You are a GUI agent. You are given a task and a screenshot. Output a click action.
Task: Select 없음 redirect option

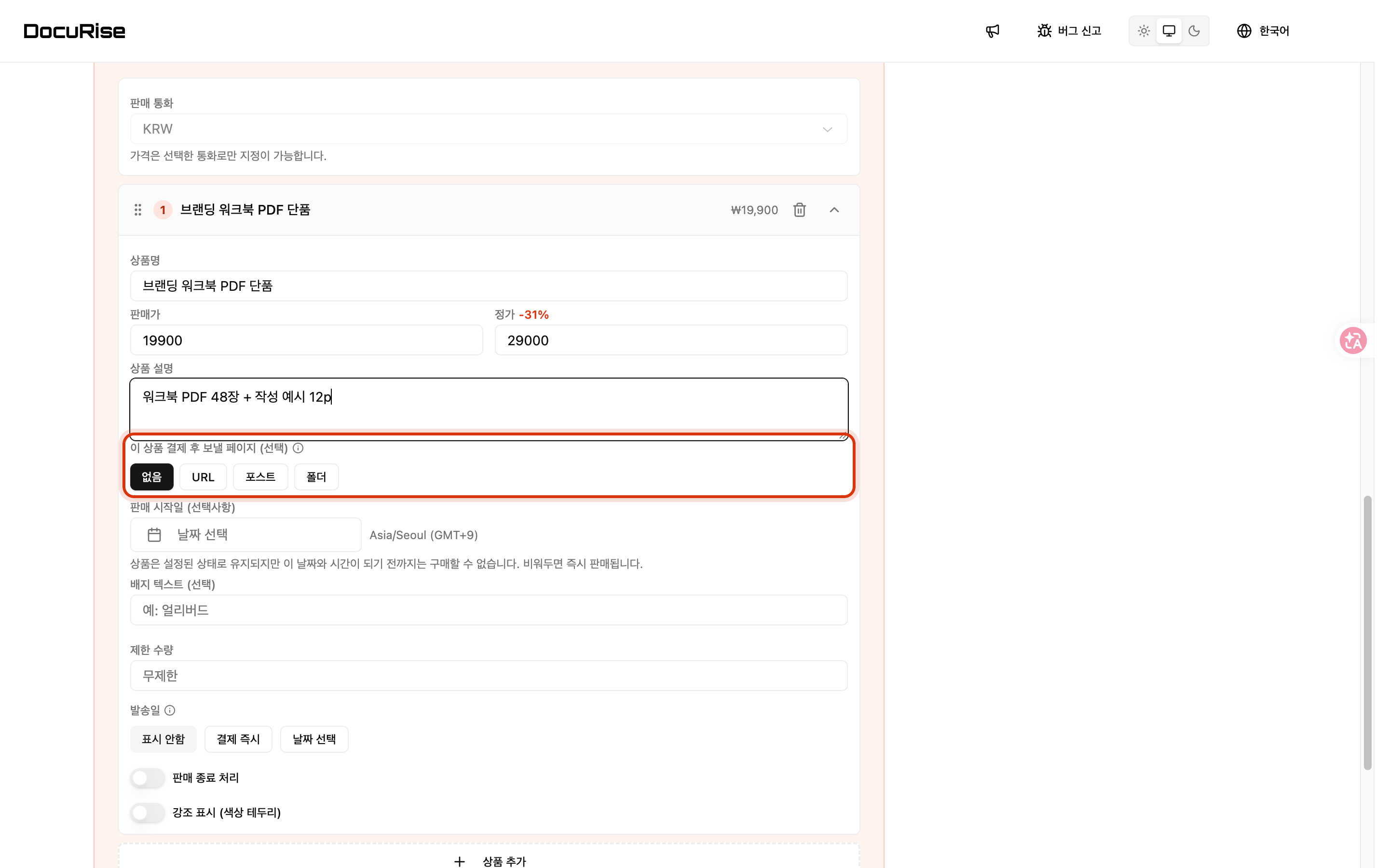click(x=151, y=477)
